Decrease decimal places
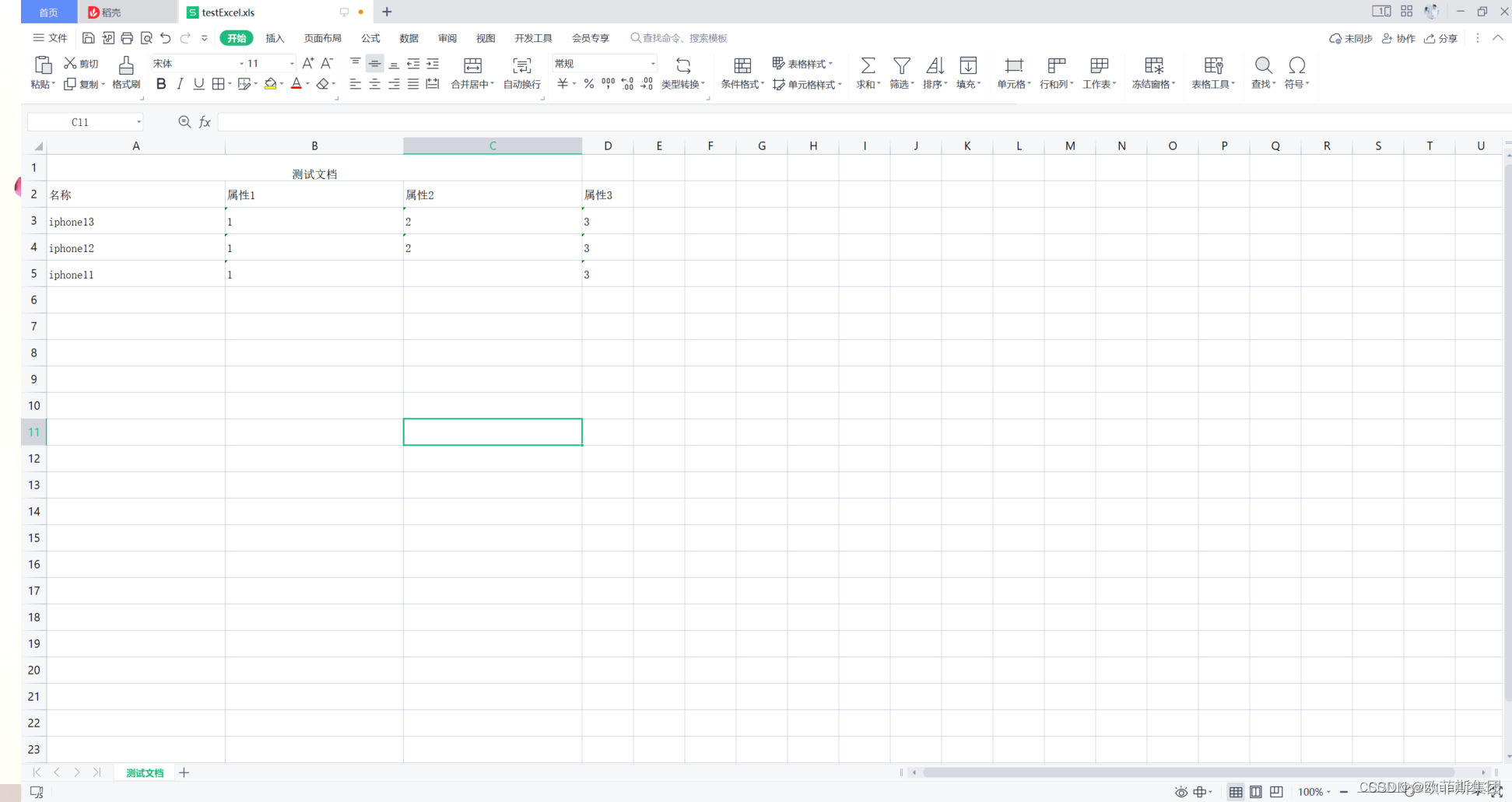This screenshot has height=802, width=1512. [x=647, y=84]
